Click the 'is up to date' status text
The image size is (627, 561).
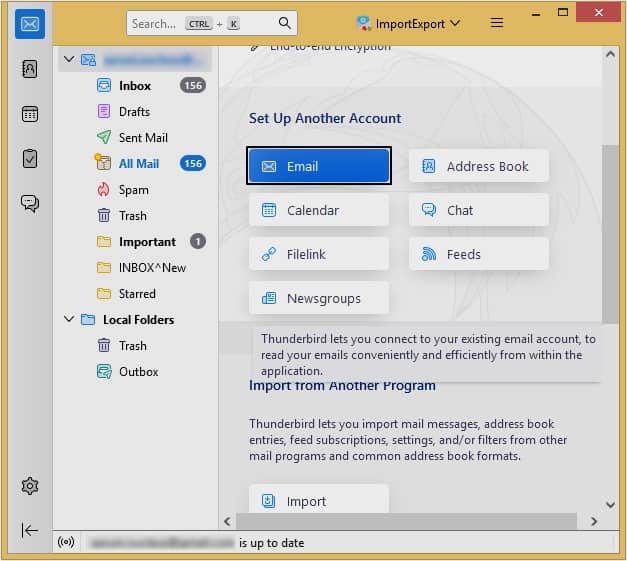[272, 543]
